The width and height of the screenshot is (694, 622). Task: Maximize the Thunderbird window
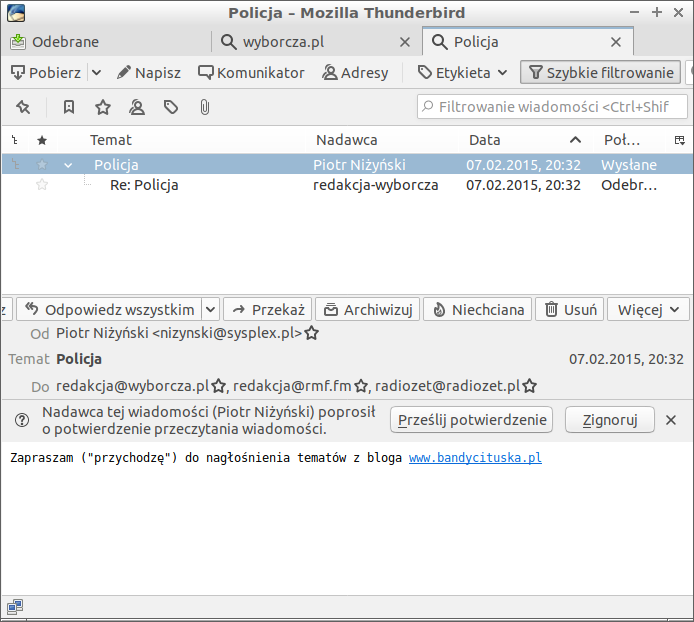657,12
